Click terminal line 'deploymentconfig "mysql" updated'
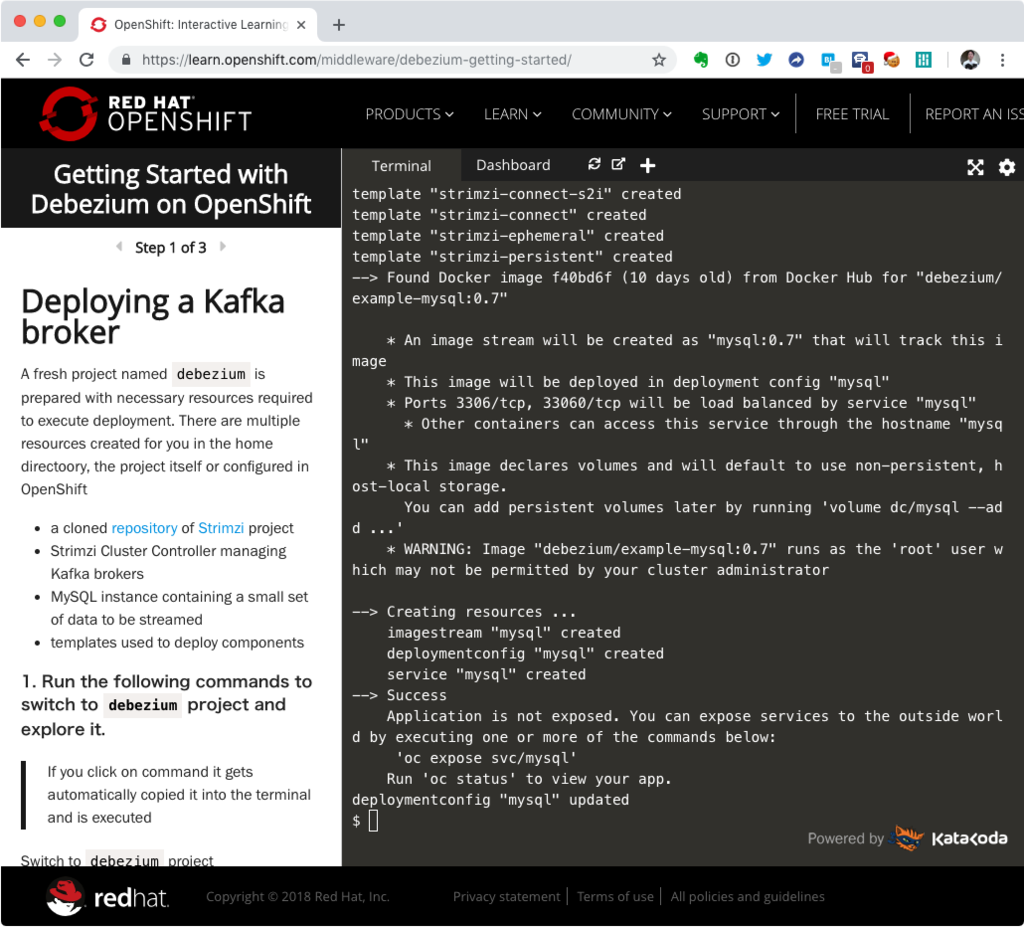Image resolution: width=1024 pixels, height=927 pixels. pyautogui.click(x=490, y=800)
